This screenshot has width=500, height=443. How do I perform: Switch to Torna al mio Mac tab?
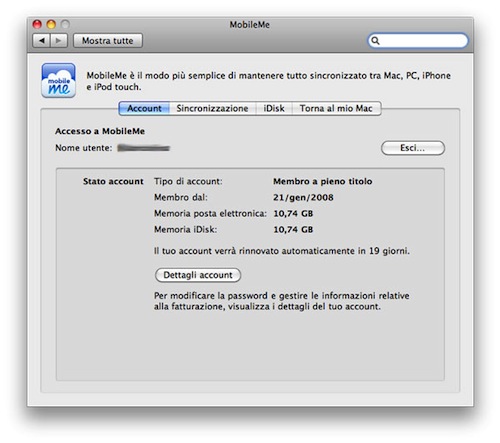tap(336, 108)
